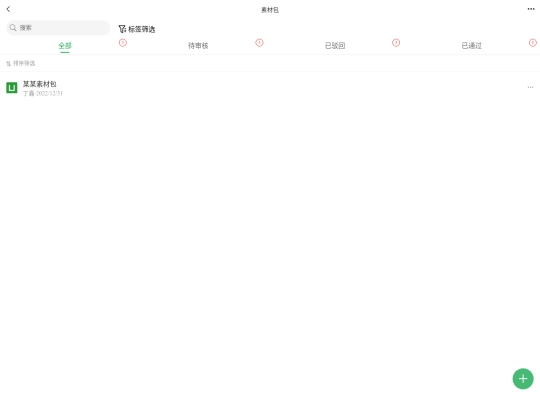Switch to the 全部 tab

pos(65,45)
